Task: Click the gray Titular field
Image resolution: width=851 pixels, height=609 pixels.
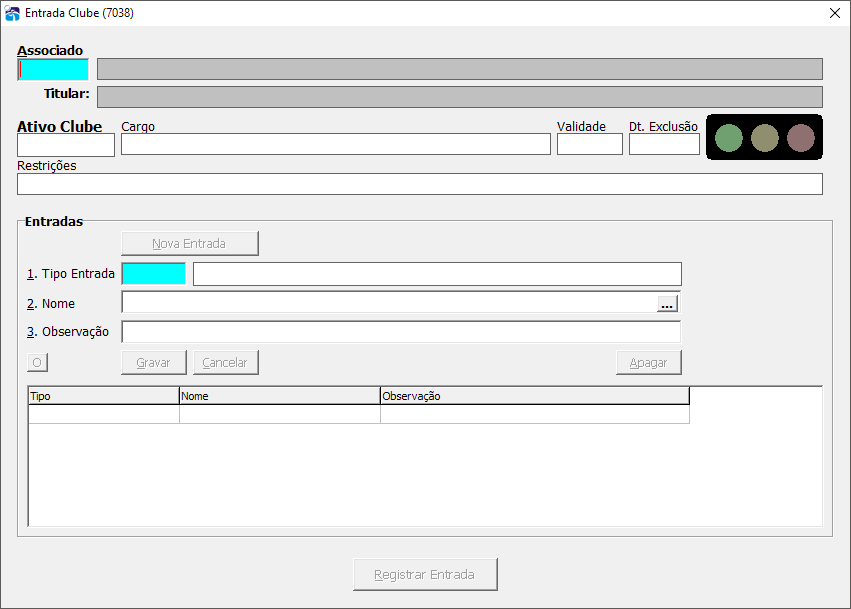Action: point(460,97)
